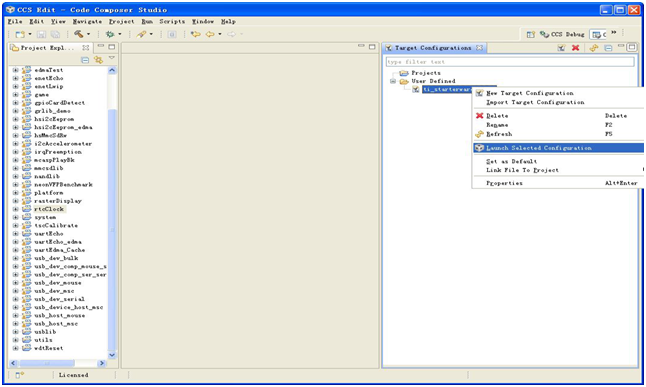
Task: Click Project Explorer scroll up arrow
Action: [112, 70]
